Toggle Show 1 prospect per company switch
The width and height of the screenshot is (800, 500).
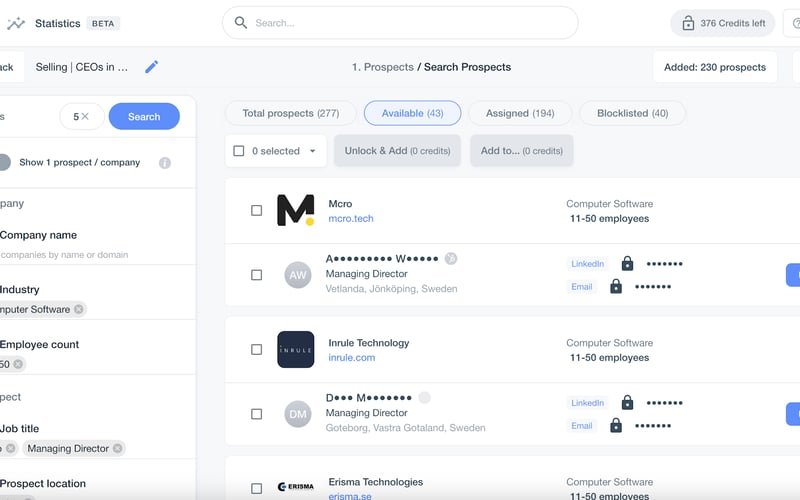click(x=4, y=162)
